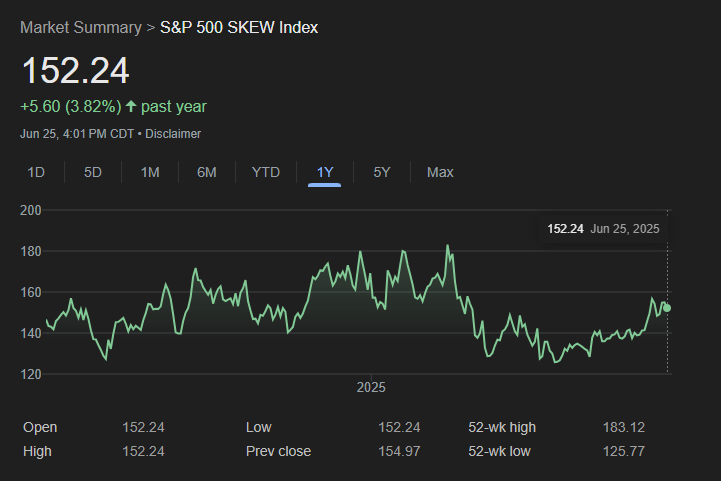Click the 52-wk high value 183.12
Screen dimensions: 721x481
click(x=624, y=427)
